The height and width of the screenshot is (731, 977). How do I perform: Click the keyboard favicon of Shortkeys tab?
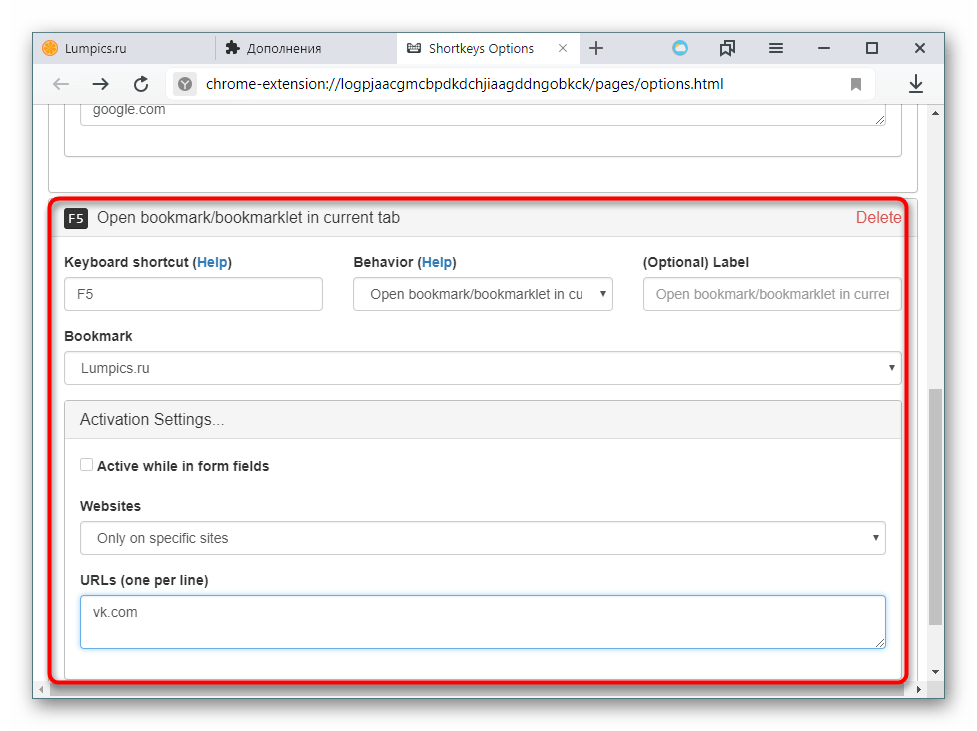point(414,48)
